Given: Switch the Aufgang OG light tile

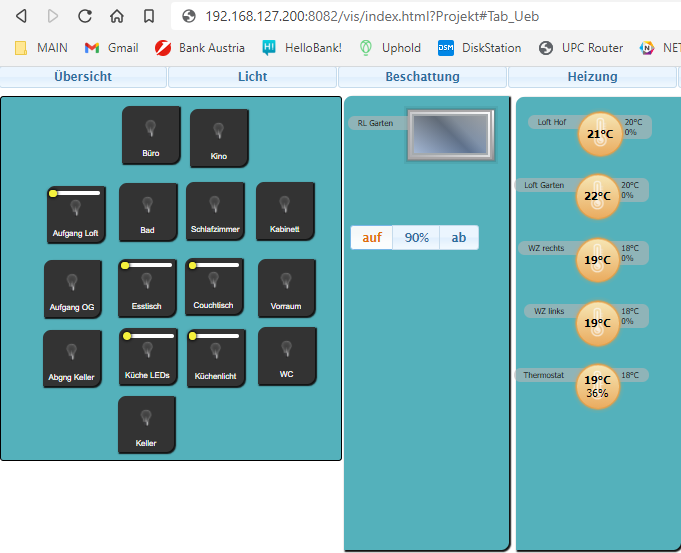Looking at the screenshot, I should [73, 289].
